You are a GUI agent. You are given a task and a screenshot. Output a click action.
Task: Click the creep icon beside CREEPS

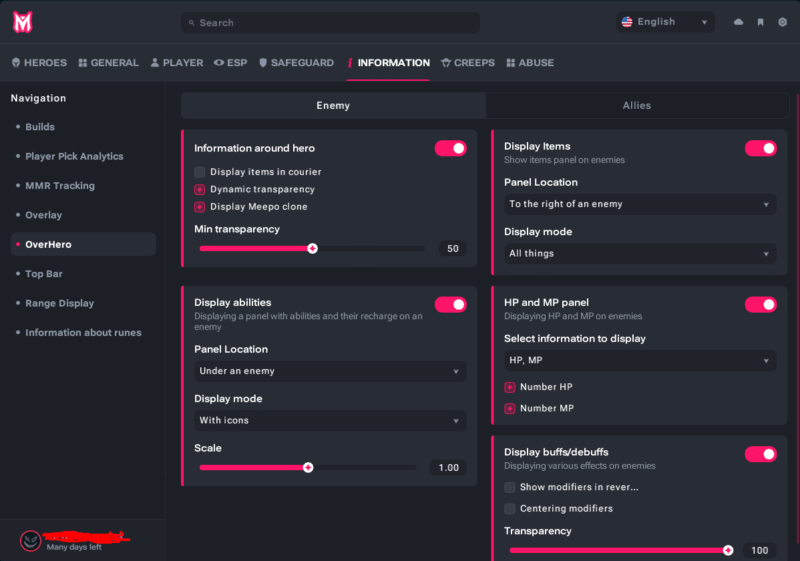[x=446, y=63]
